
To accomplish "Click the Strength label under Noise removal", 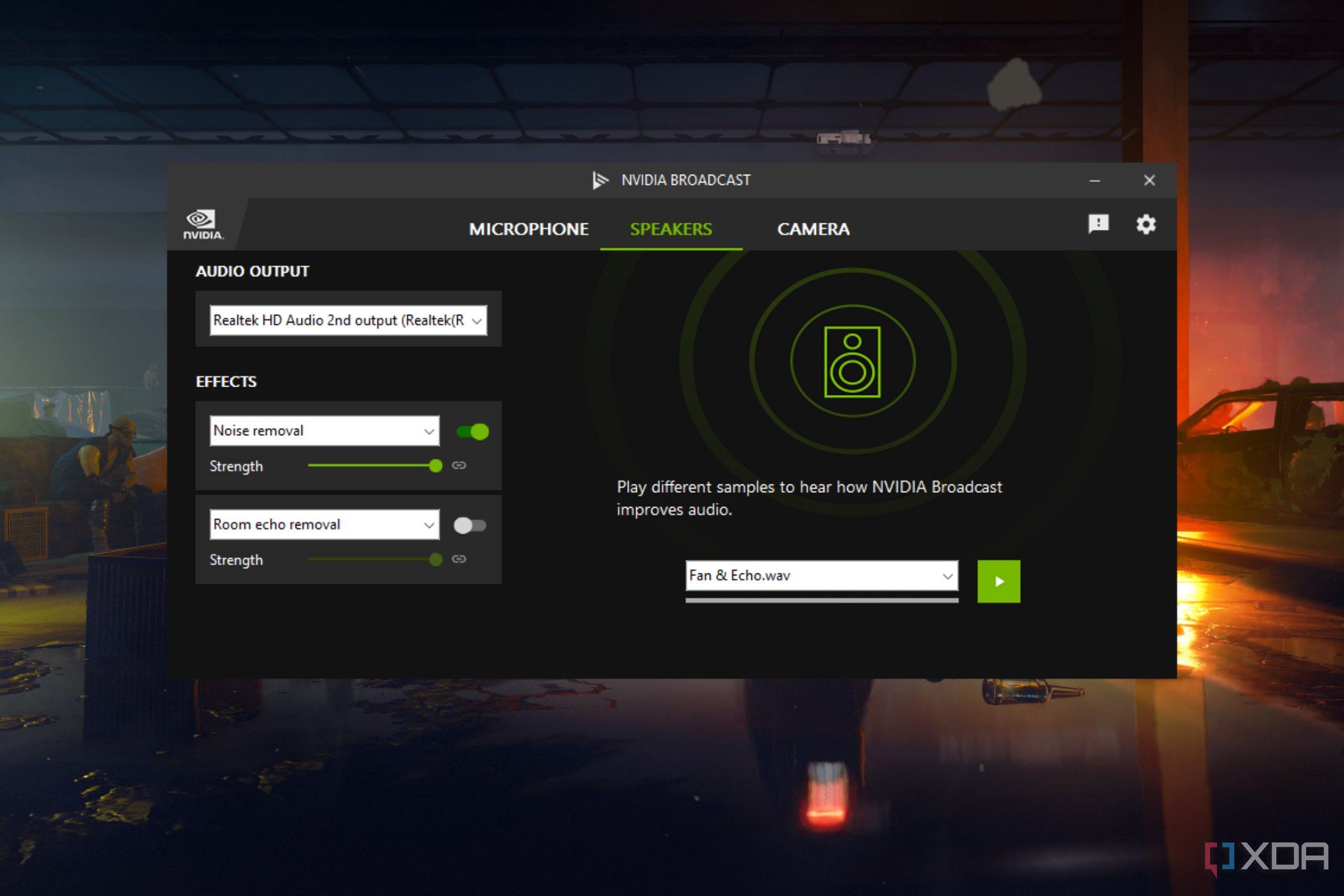I will [x=236, y=467].
